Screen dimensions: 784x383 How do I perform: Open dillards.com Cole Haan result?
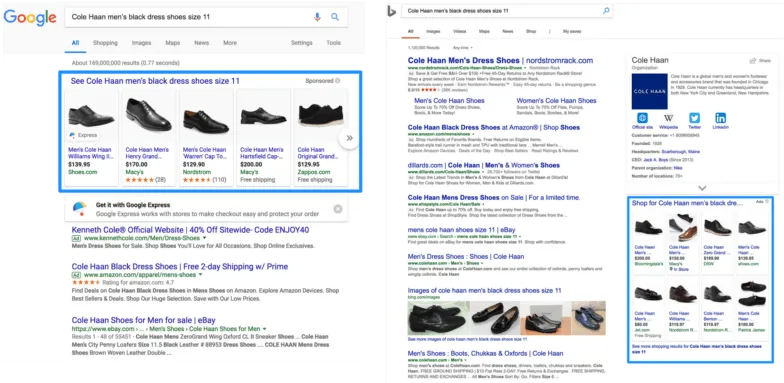[484, 165]
